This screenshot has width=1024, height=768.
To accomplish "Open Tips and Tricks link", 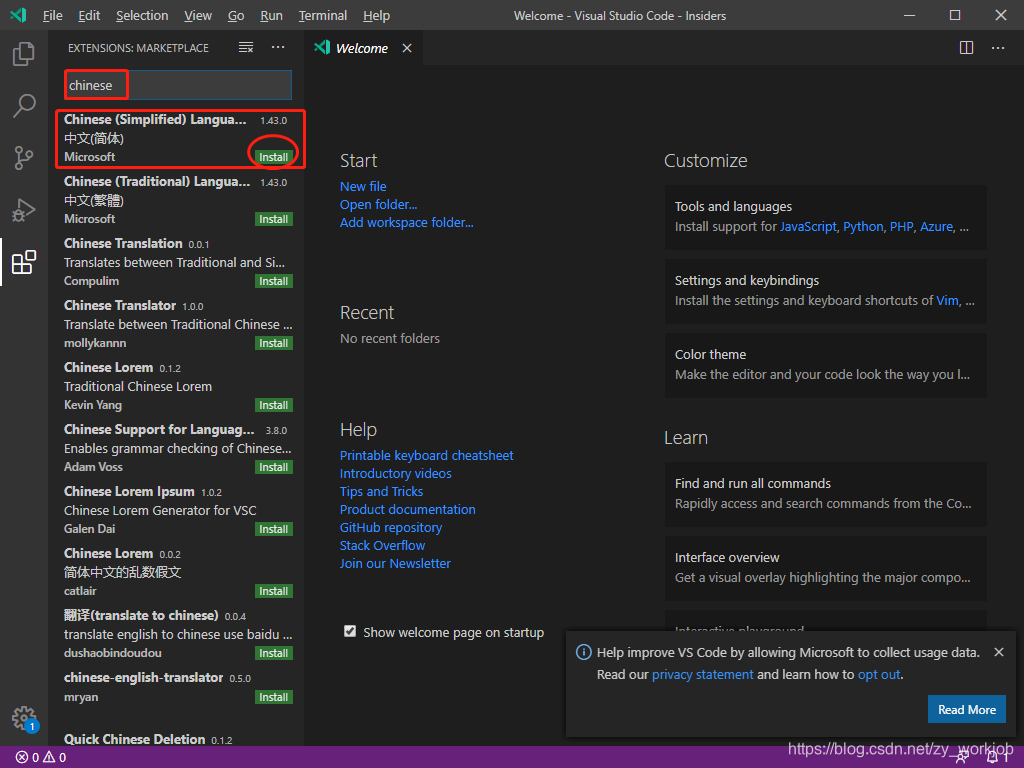I will [x=381, y=491].
